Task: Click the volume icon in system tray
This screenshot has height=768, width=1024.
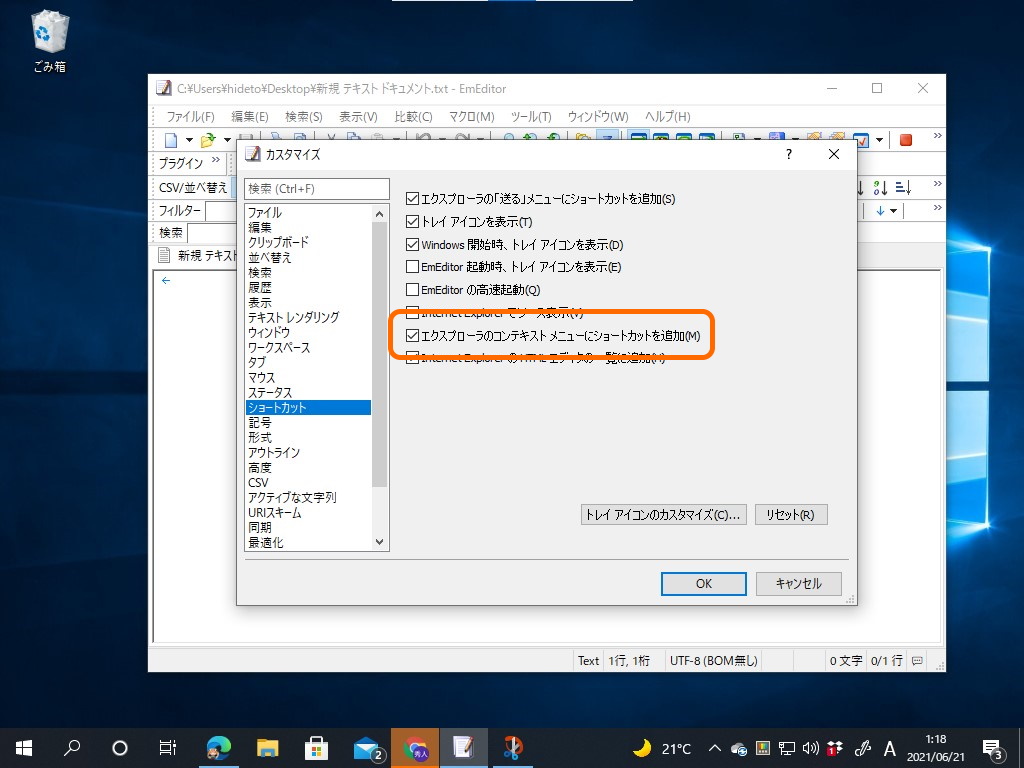Action: coord(810,748)
